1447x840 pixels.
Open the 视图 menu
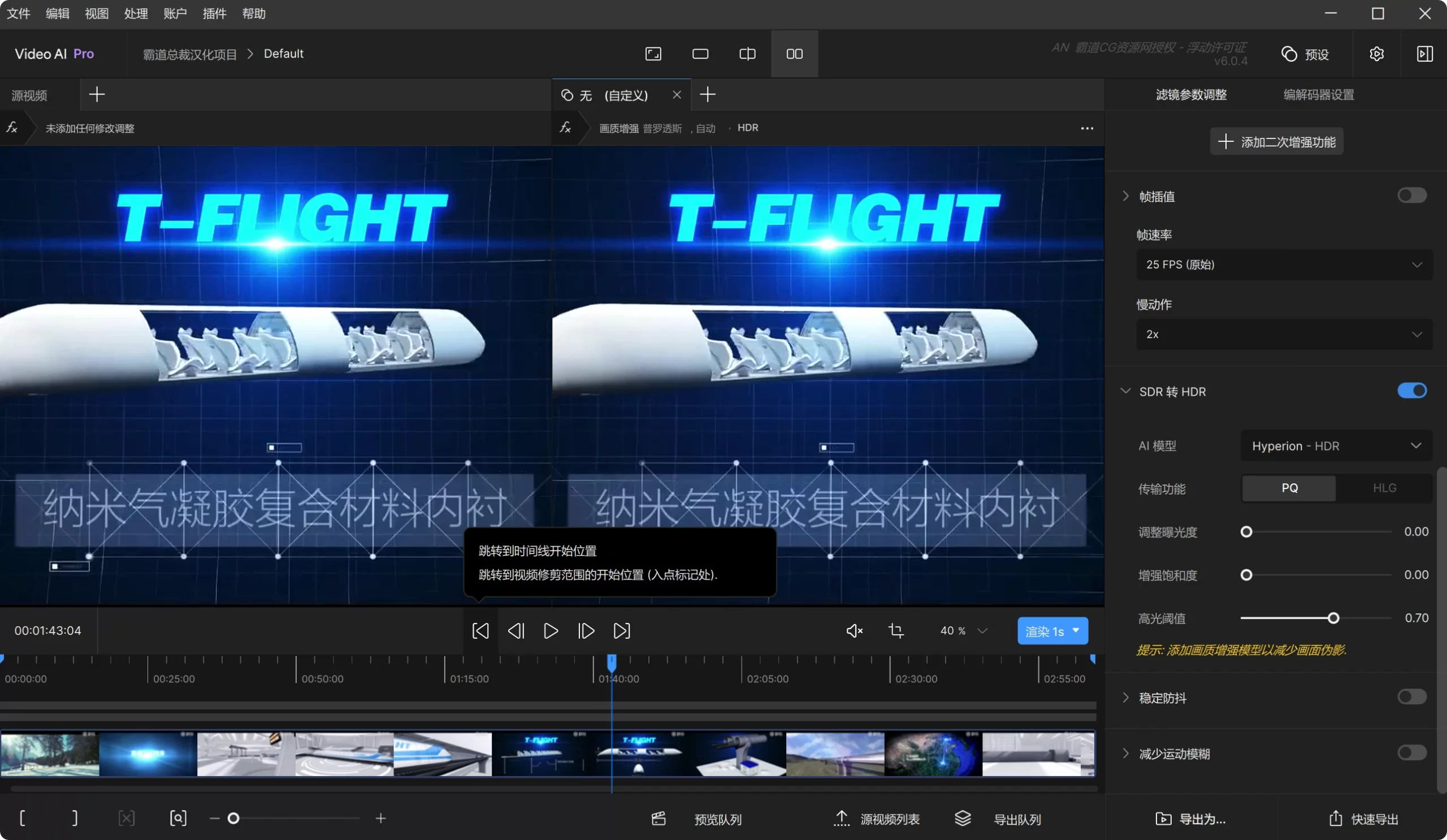click(x=97, y=14)
